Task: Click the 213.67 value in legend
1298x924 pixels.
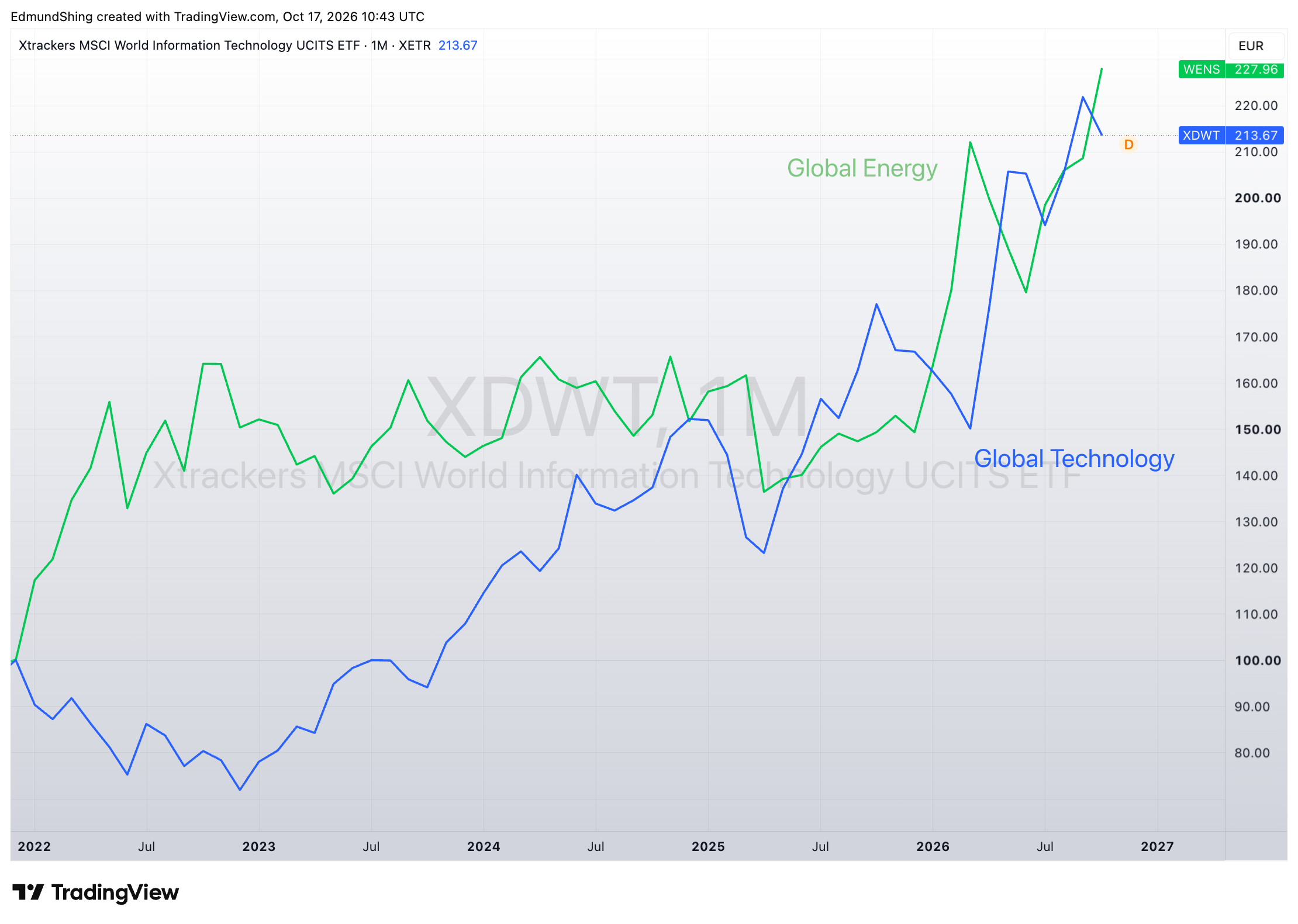Action: tap(458, 46)
